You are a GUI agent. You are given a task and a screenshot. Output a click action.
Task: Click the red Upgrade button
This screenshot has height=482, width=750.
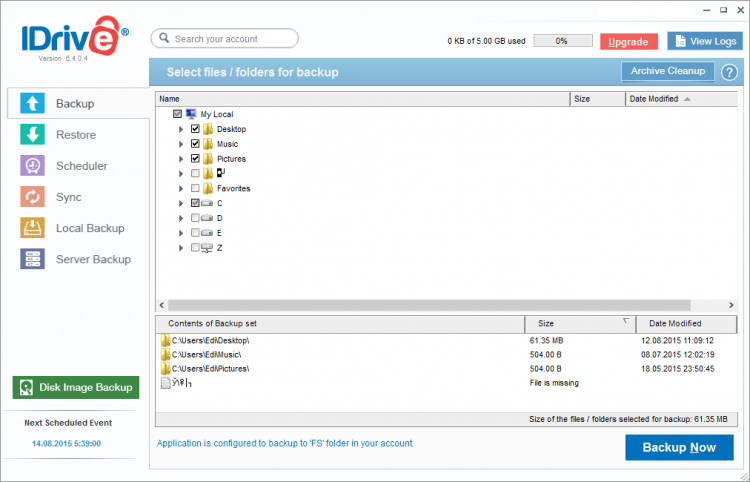(x=629, y=42)
